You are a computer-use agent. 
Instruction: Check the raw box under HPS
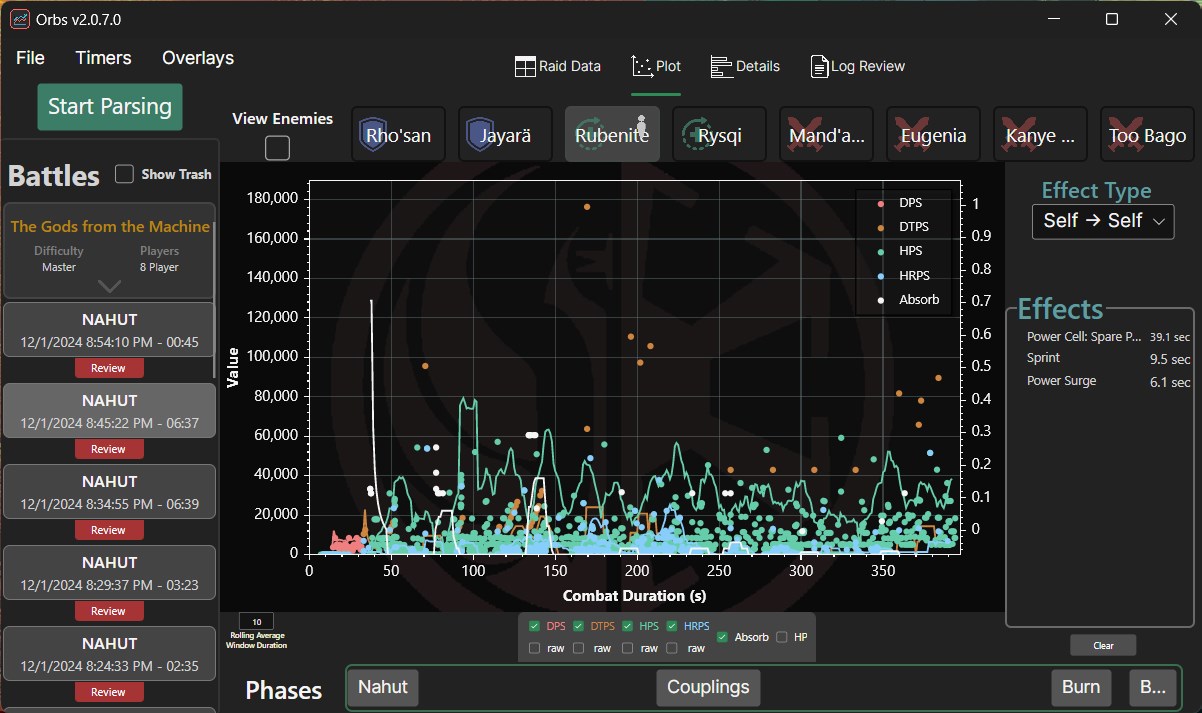click(x=628, y=648)
